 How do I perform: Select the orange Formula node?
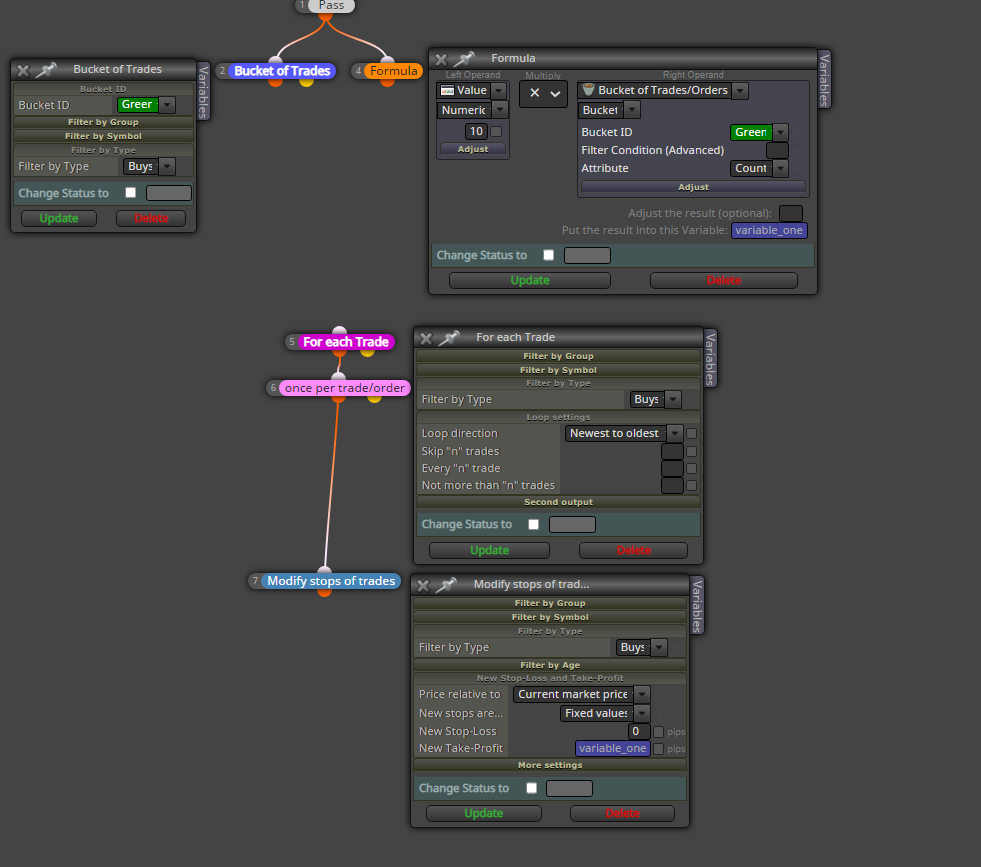tap(394, 71)
